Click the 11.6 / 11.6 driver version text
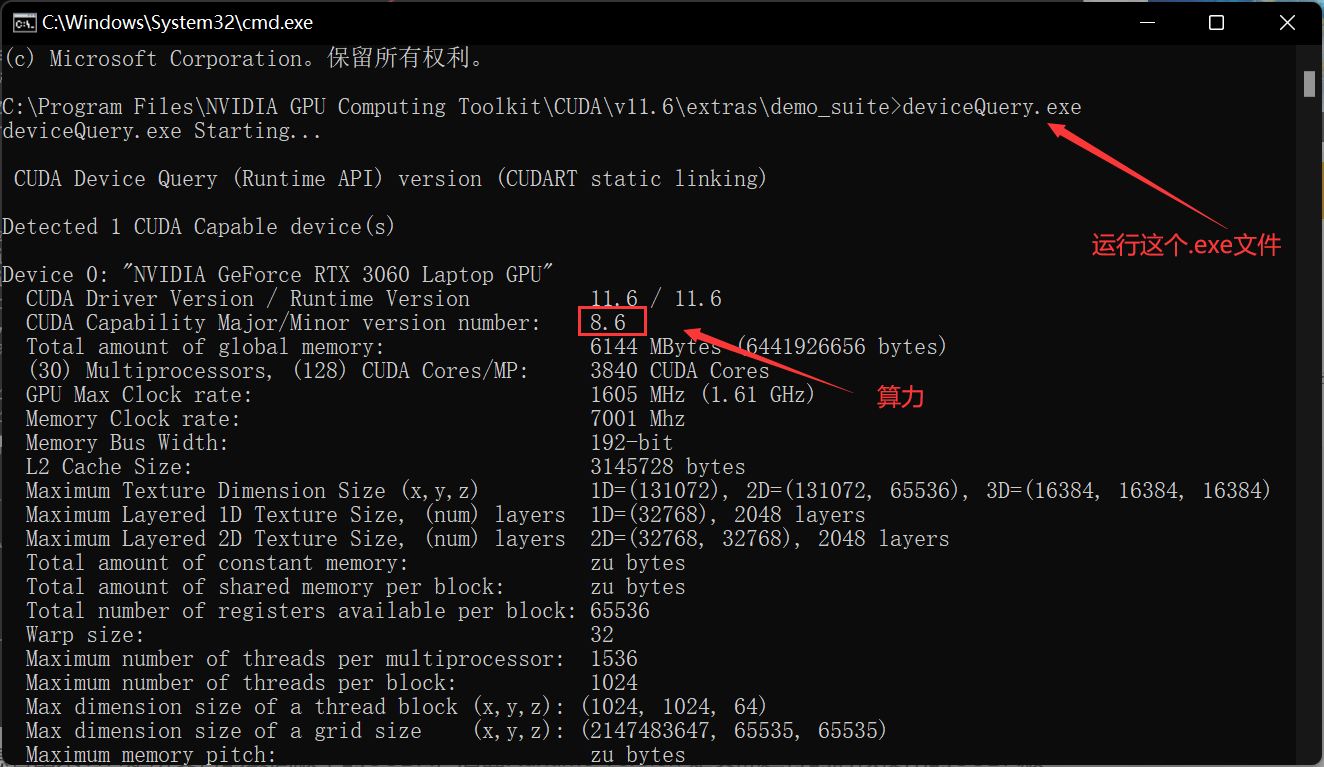The image size is (1324, 767). click(x=656, y=299)
